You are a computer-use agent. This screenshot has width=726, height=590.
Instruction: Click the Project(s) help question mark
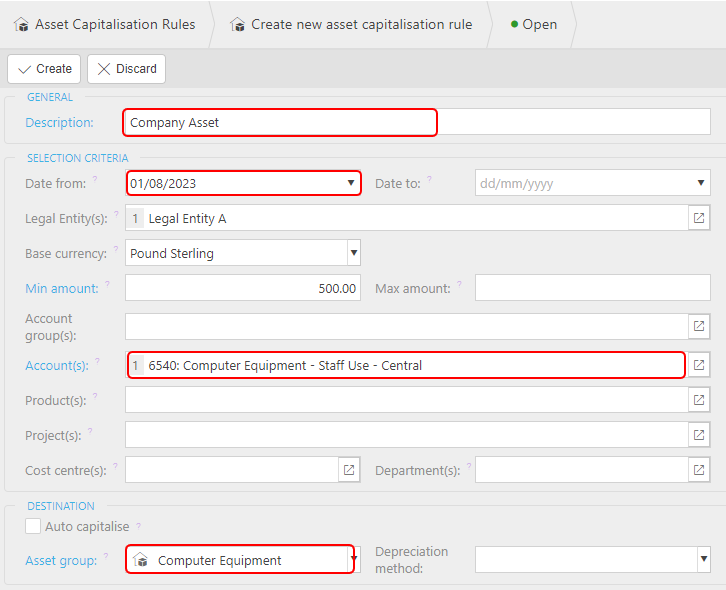[x=90, y=431]
